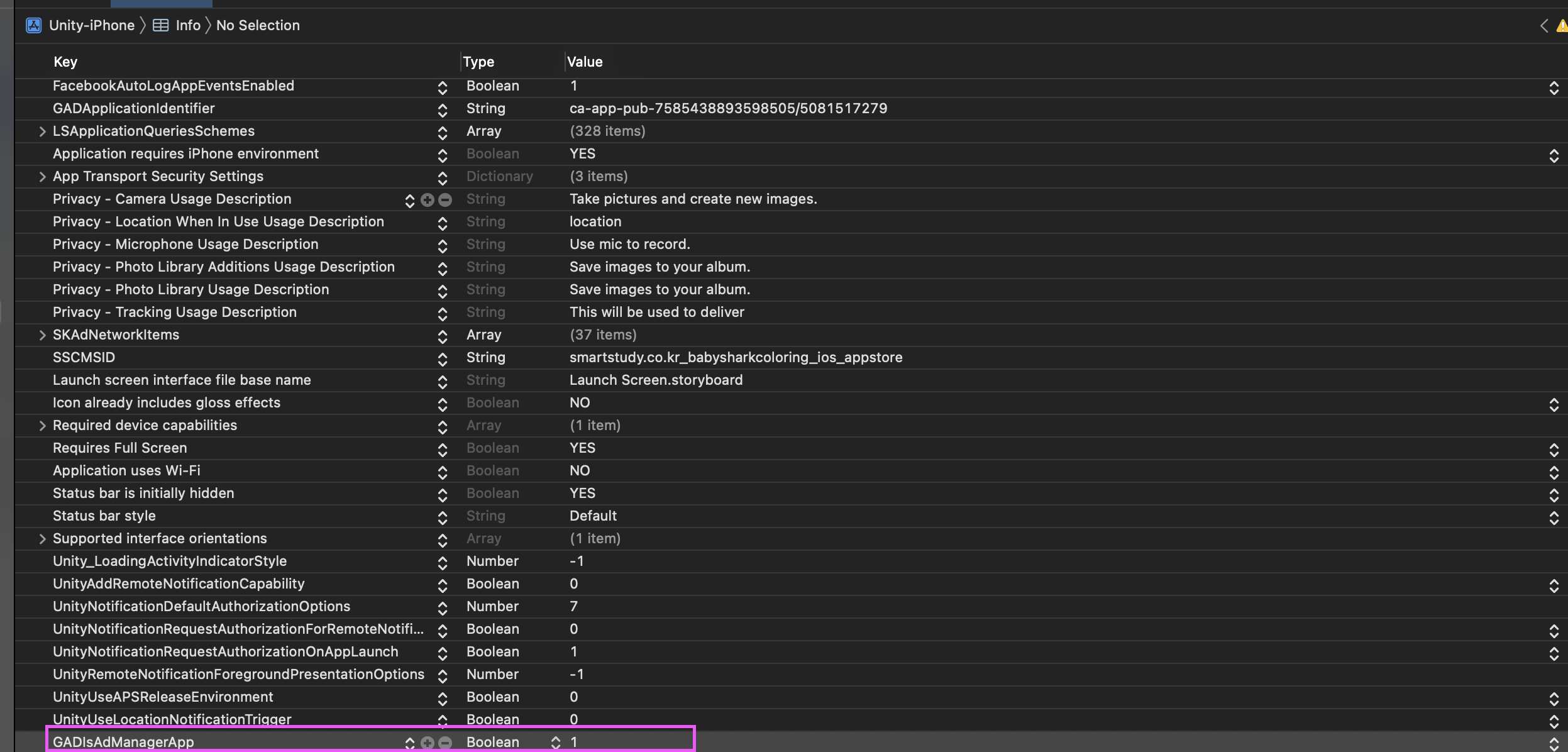The height and width of the screenshot is (752, 1568).
Task: Click the yellow warning icon at top right
Action: pos(1562,26)
